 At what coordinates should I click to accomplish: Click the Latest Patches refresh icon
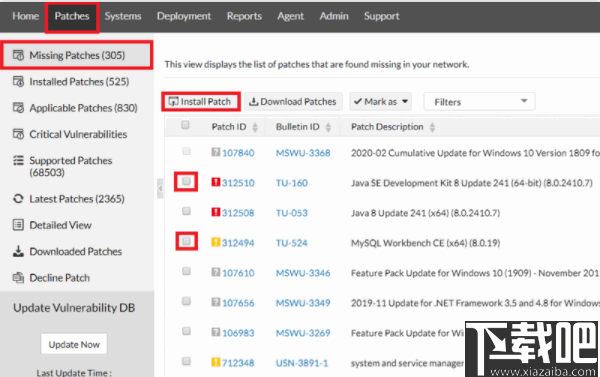click(18, 199)
